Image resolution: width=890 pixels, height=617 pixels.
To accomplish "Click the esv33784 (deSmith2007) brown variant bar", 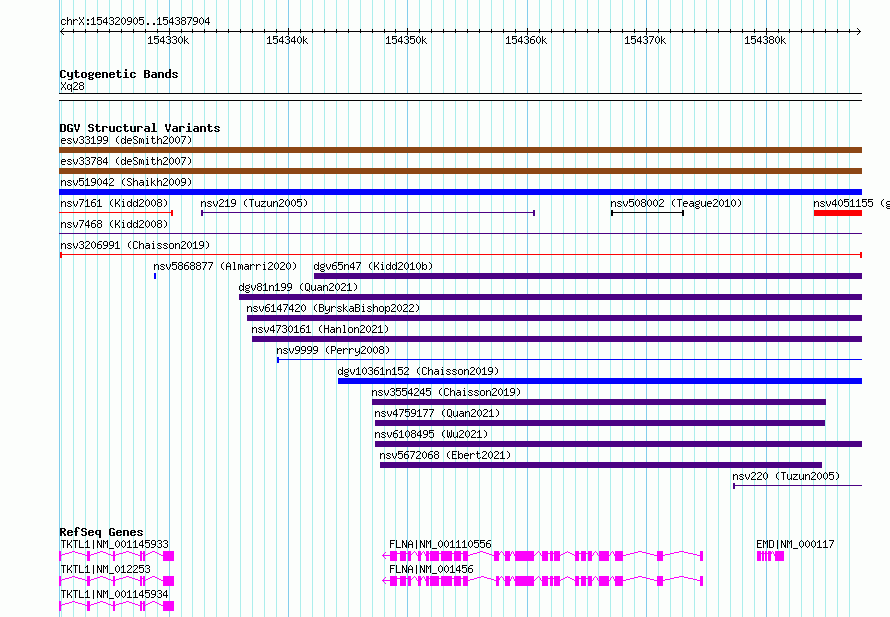I will 460,171.
